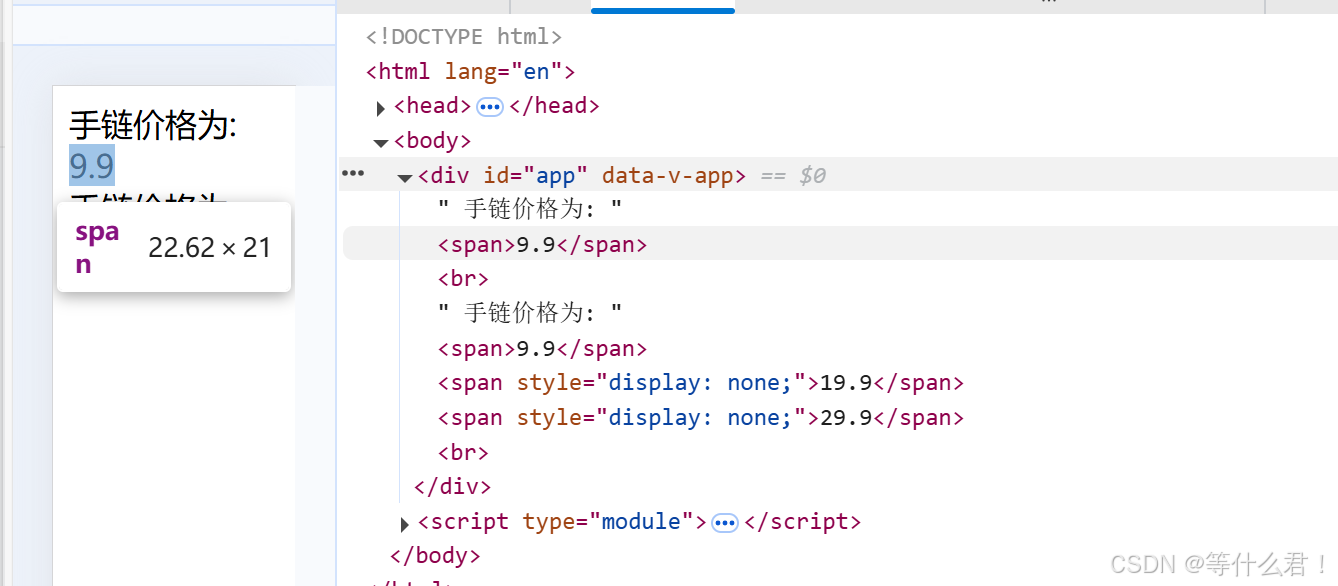Select the html lang="en" node
1338x586 pixels.
click(471, 72)
